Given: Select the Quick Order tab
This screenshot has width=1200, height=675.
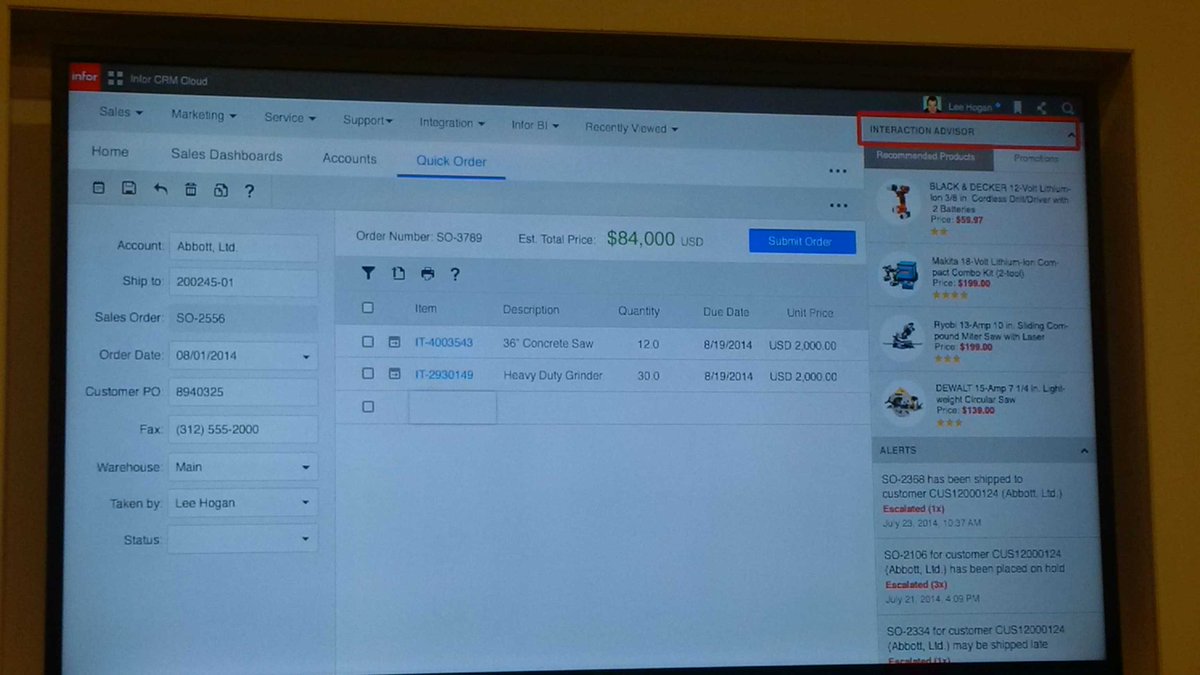Looking at the screenshot, I should click(x=452, y=162).
